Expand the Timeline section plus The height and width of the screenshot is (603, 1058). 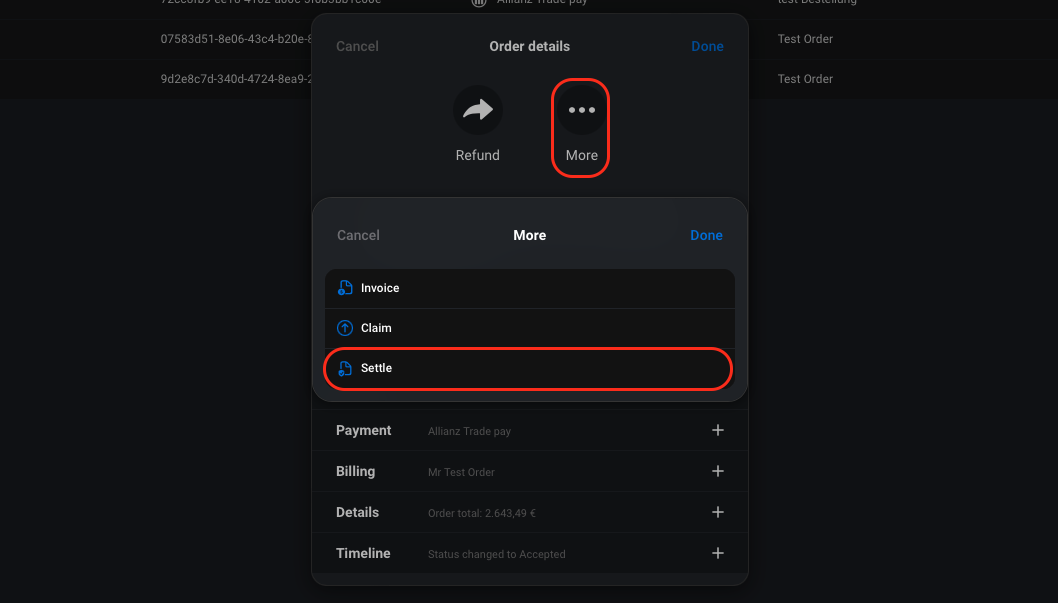tap(718, 554)
